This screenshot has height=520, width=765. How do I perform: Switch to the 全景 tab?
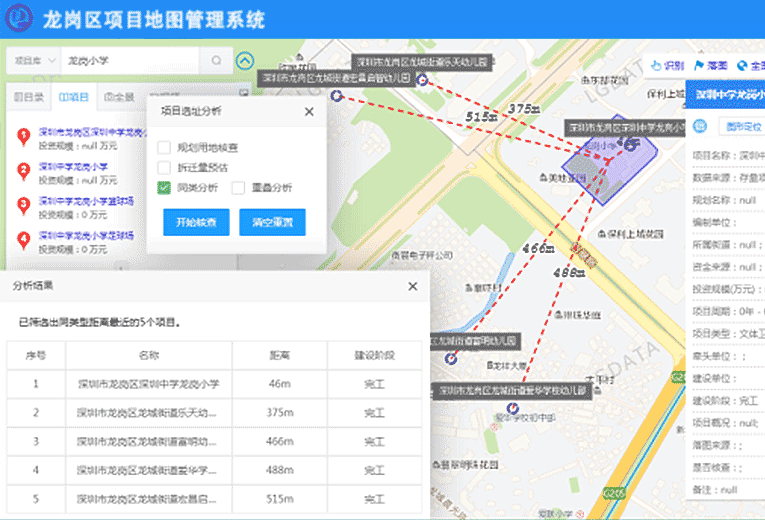118,97
